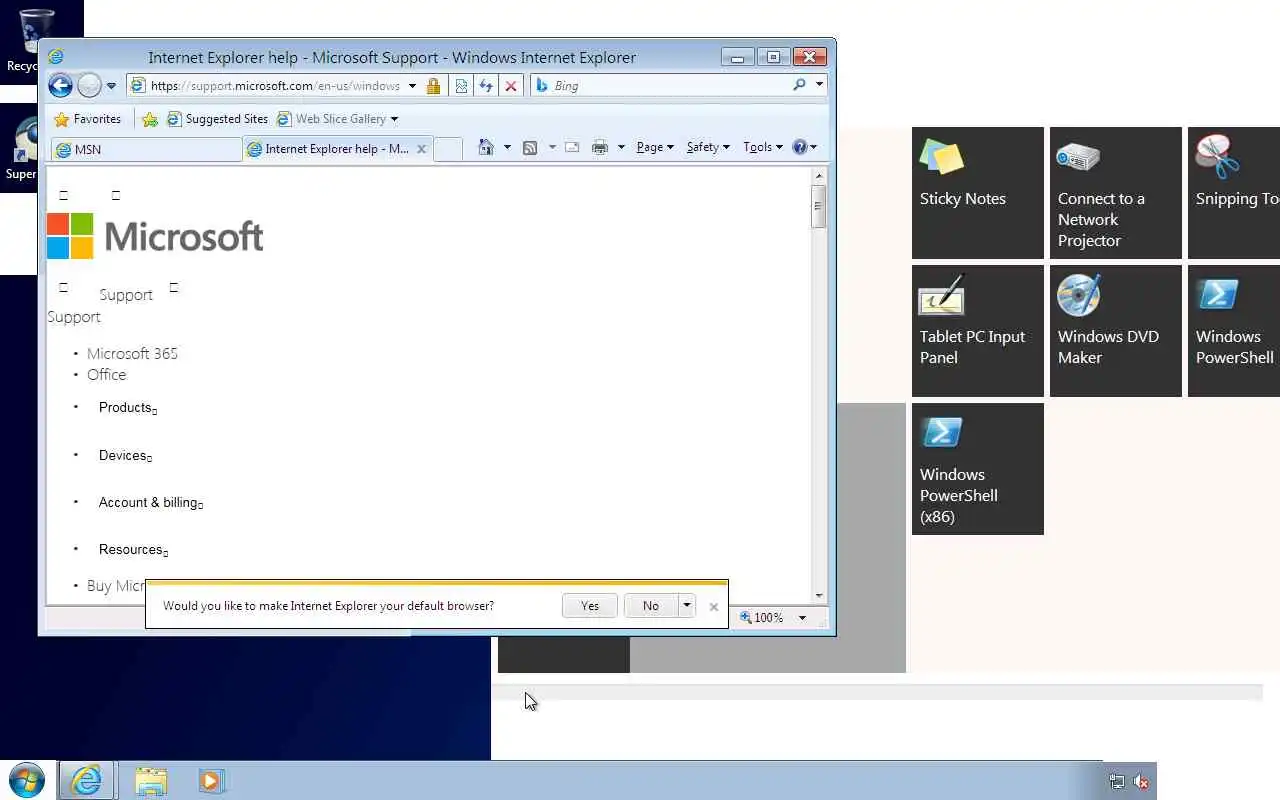Open Windows Explorer folder in taskbar
Viewport: 1280px width, 800px height.
tap(151, 780)
